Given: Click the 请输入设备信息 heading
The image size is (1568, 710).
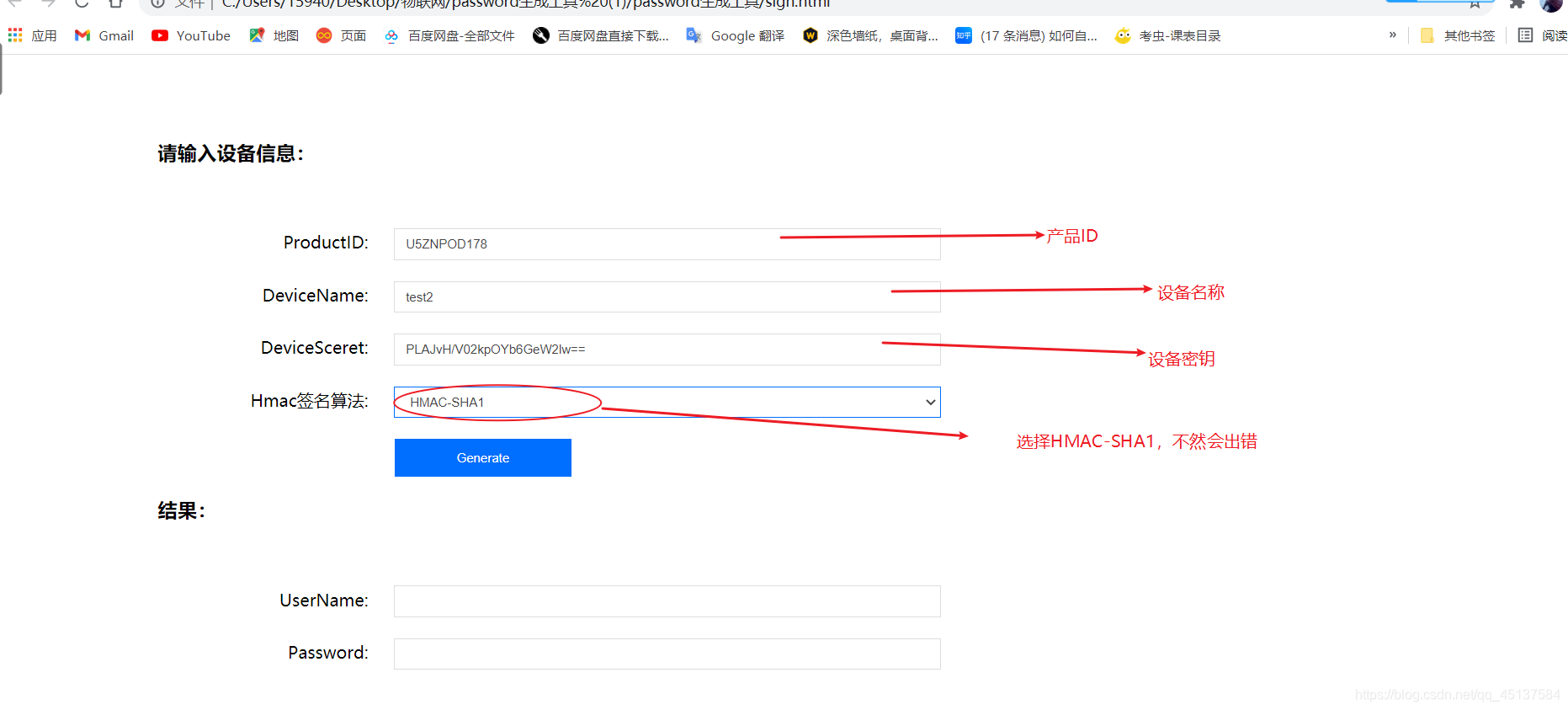Looking at the screenshot, I should [231, 153].
